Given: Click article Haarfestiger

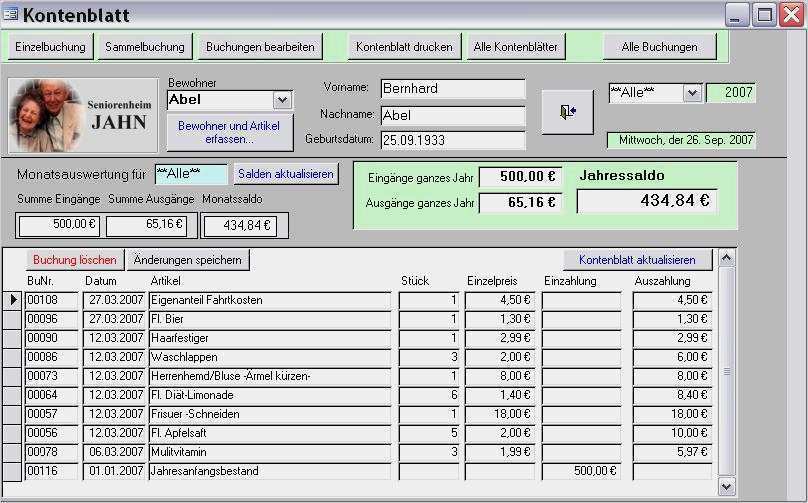Looking at the screenshot, I should coord(270,338).
